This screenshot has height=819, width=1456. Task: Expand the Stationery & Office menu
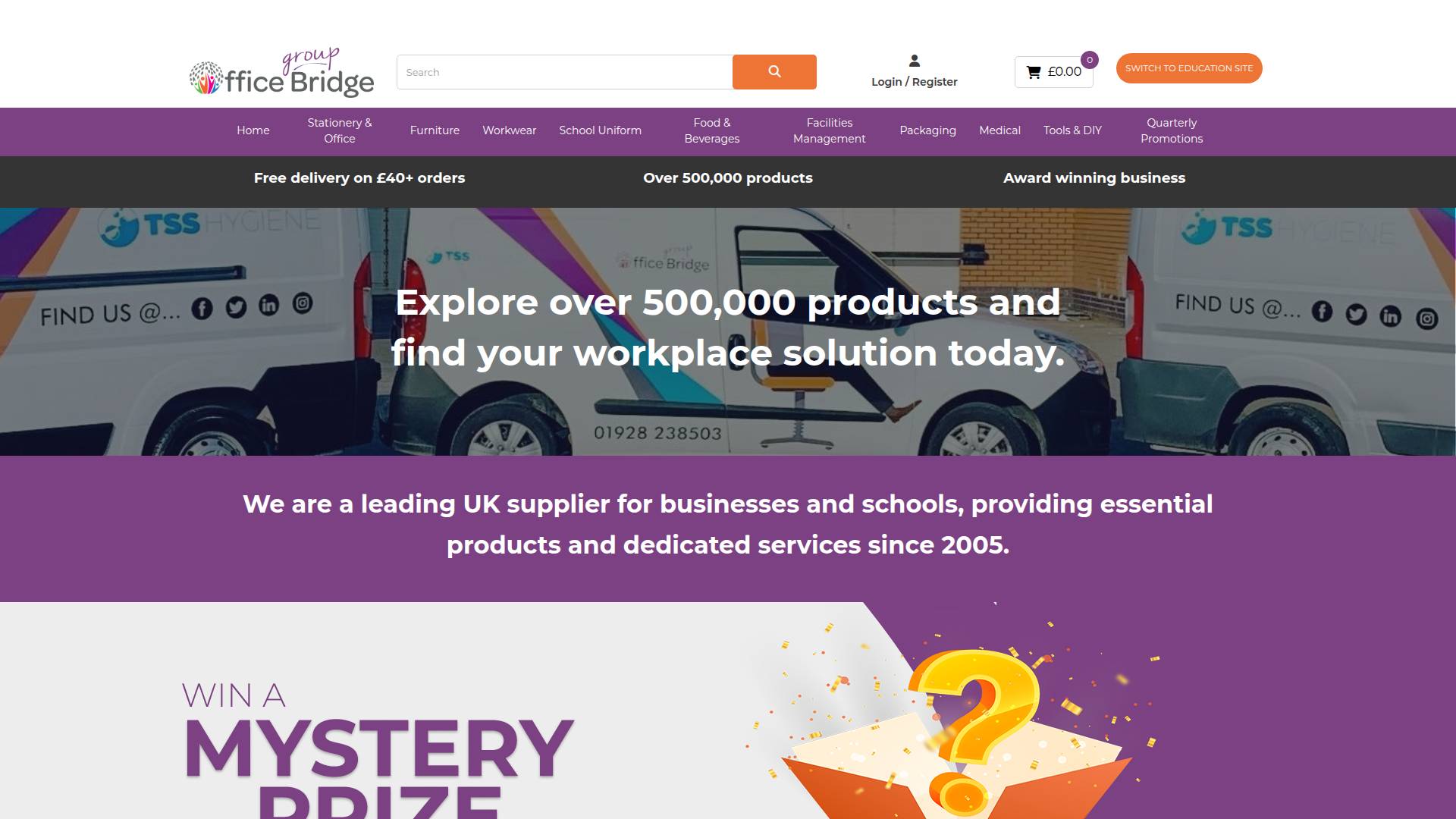[340, 130]
